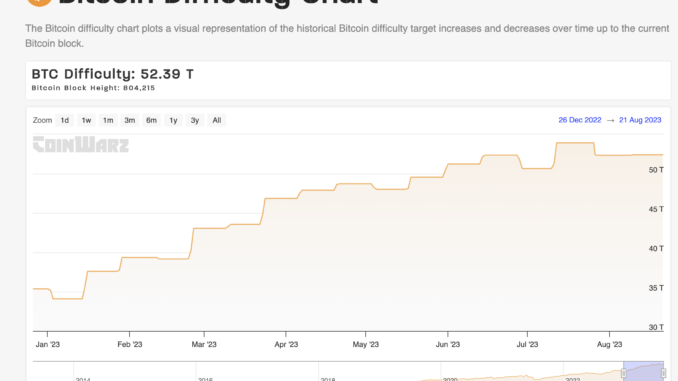Set chart zoom to 1d
The height and width of the screenshot is (381, 678).
coord(64,120)
